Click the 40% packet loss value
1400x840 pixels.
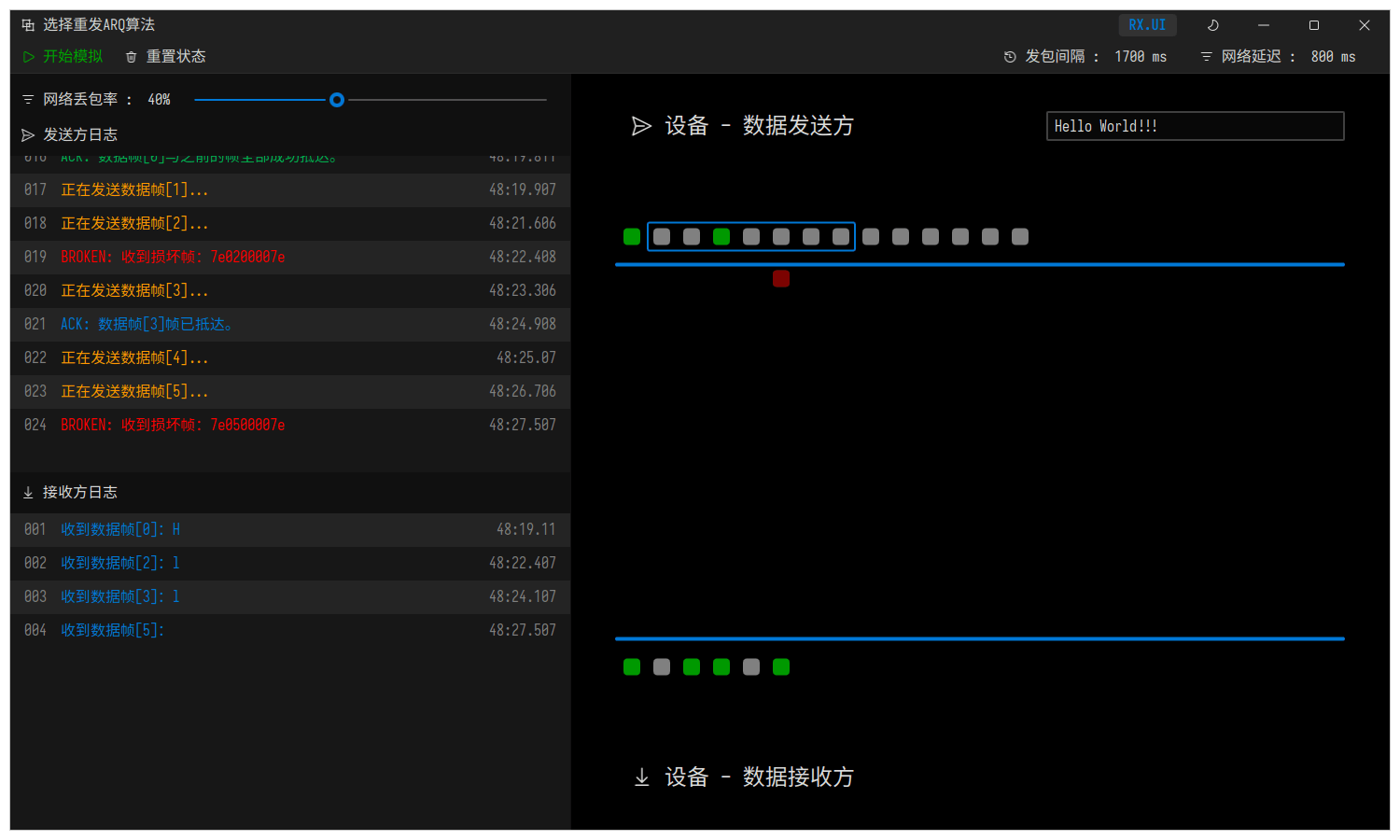(x=159, y=100)
